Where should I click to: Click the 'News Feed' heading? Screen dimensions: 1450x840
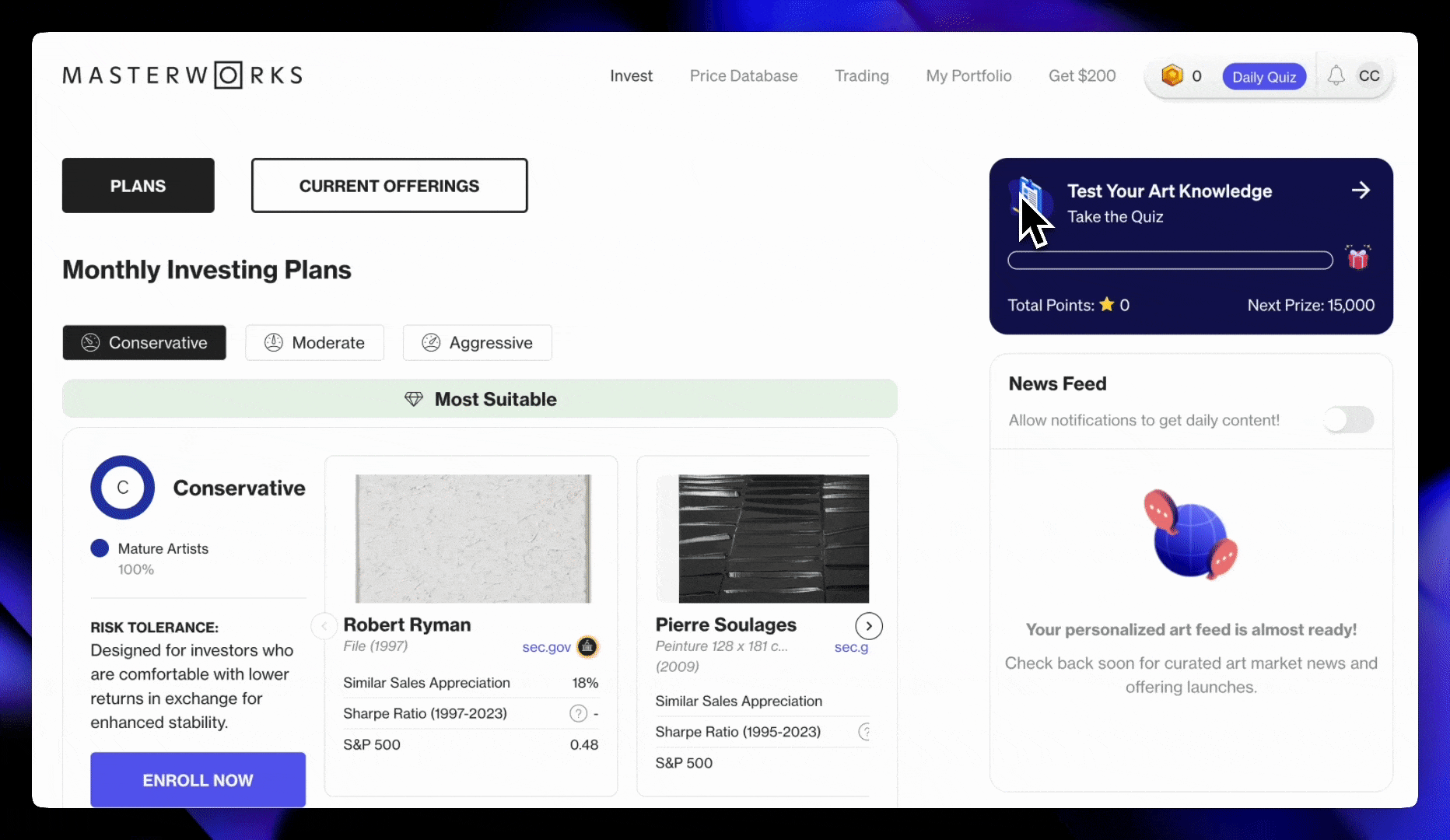tap(1057, 383)
